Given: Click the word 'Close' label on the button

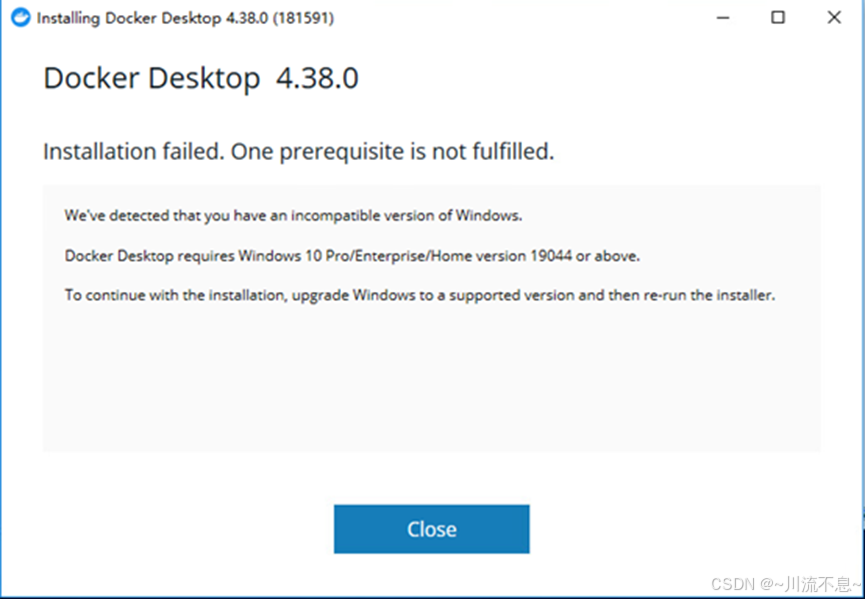Looking at the screenshot, I should click(x=432, y=530).
